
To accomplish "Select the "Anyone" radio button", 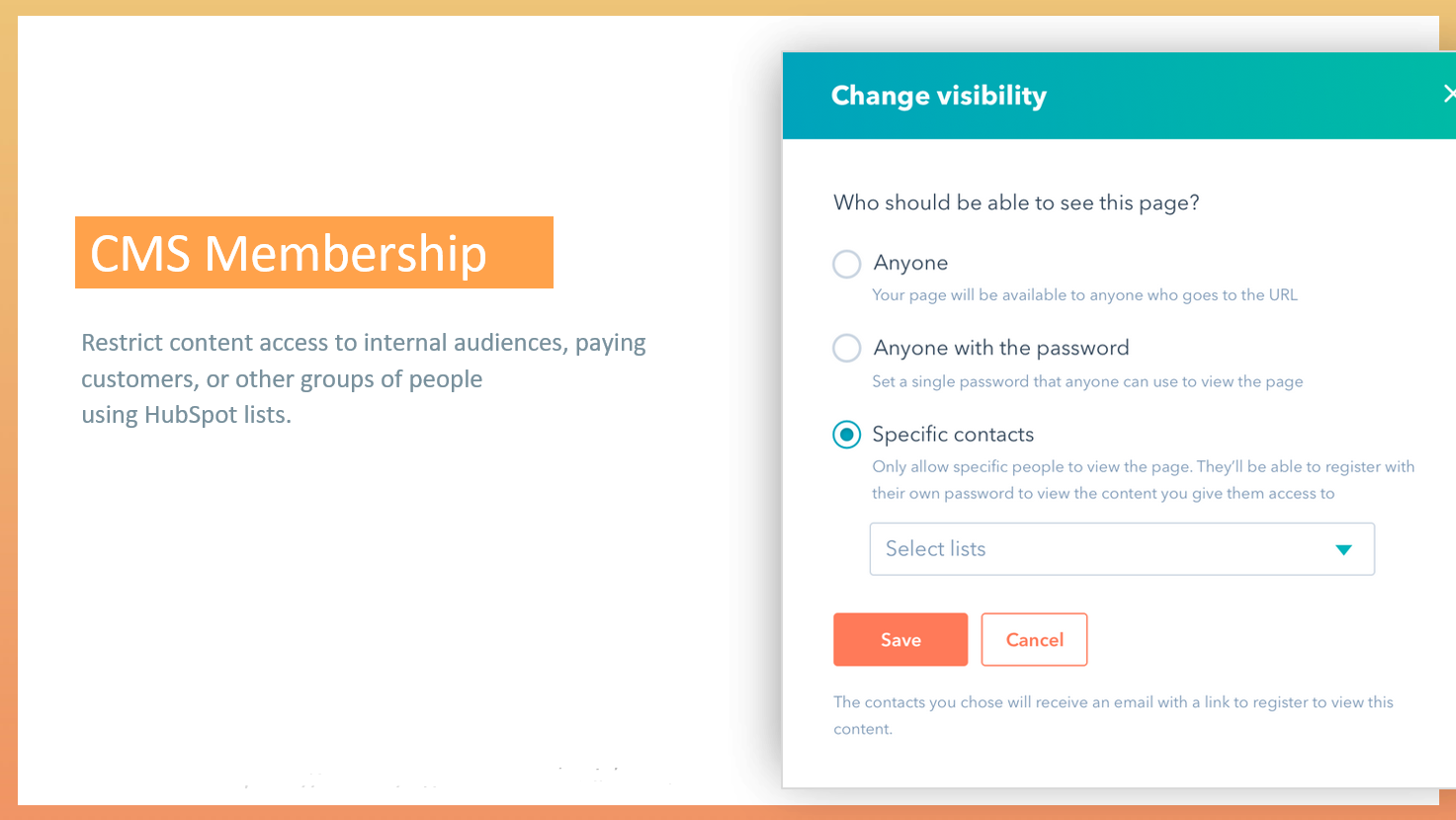I will click(847, 264).
